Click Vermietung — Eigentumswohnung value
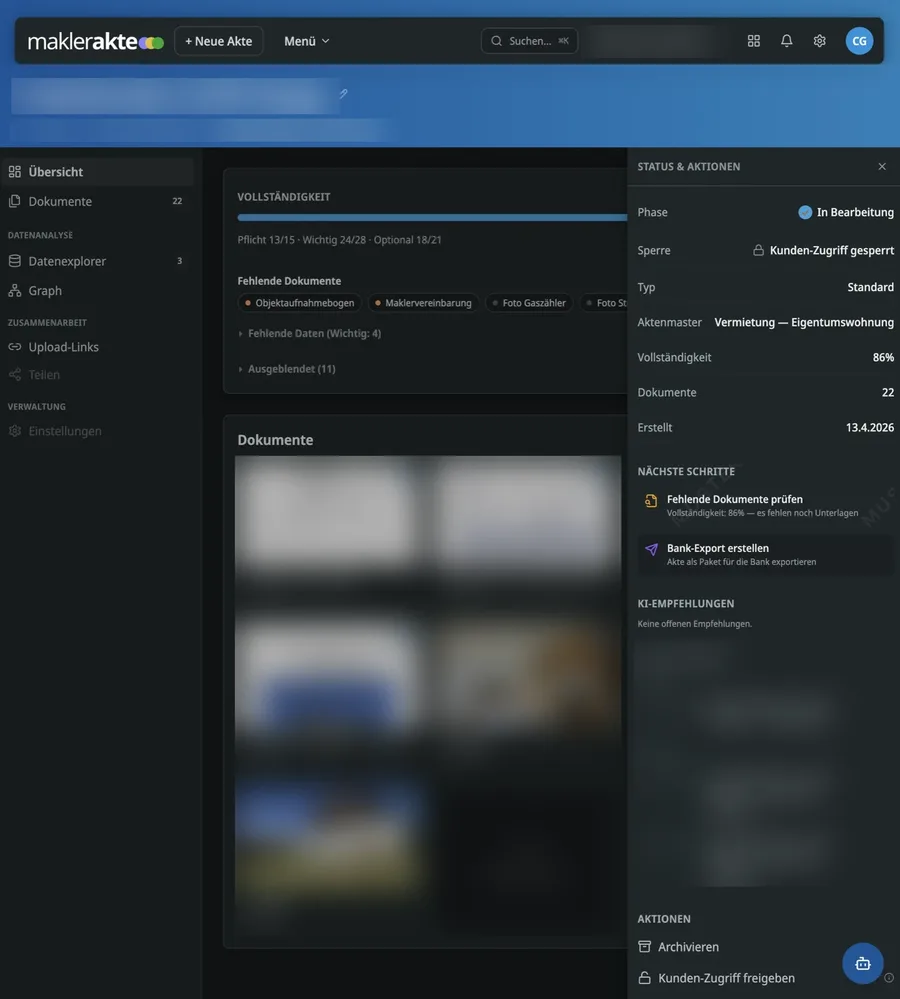This screenshot has width=900, height=999. coord(804,322)
